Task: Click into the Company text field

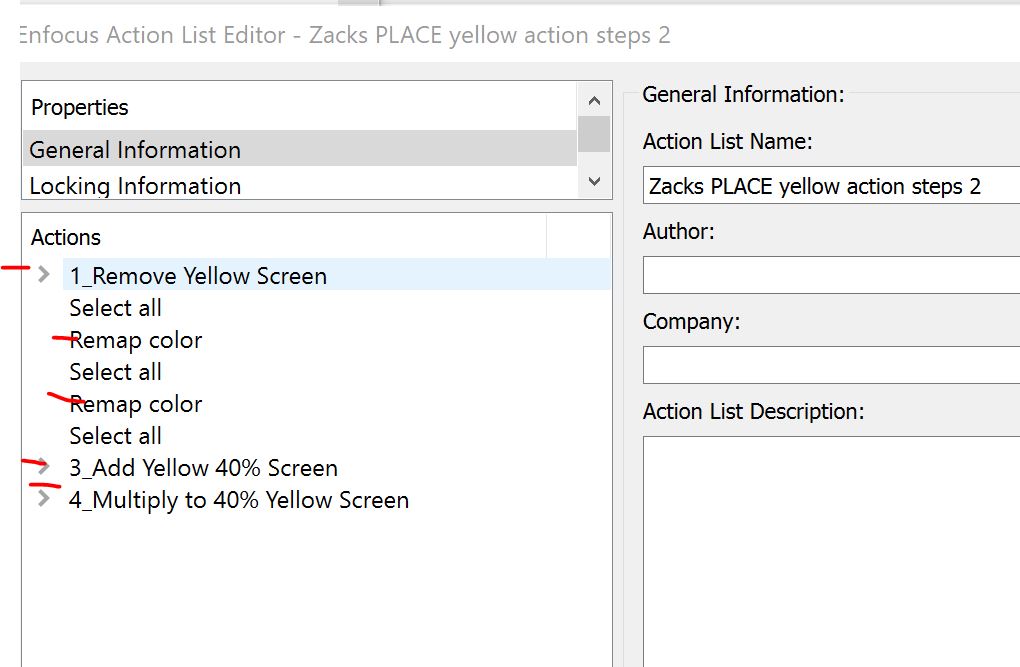Action: pyautogui.click(x=830, y=365)
